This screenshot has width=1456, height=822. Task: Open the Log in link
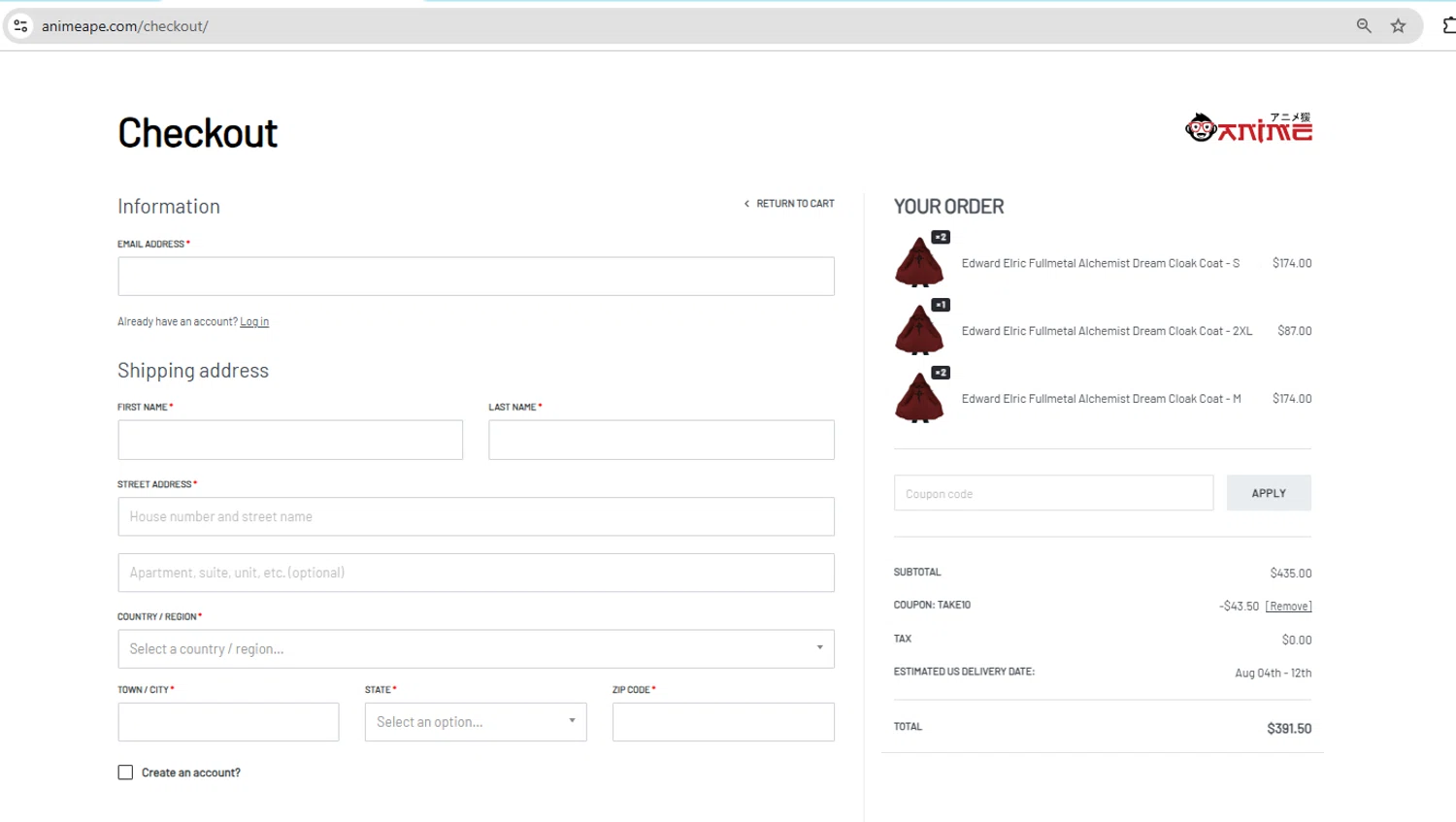pyautogui.click(x=254, y=322)
